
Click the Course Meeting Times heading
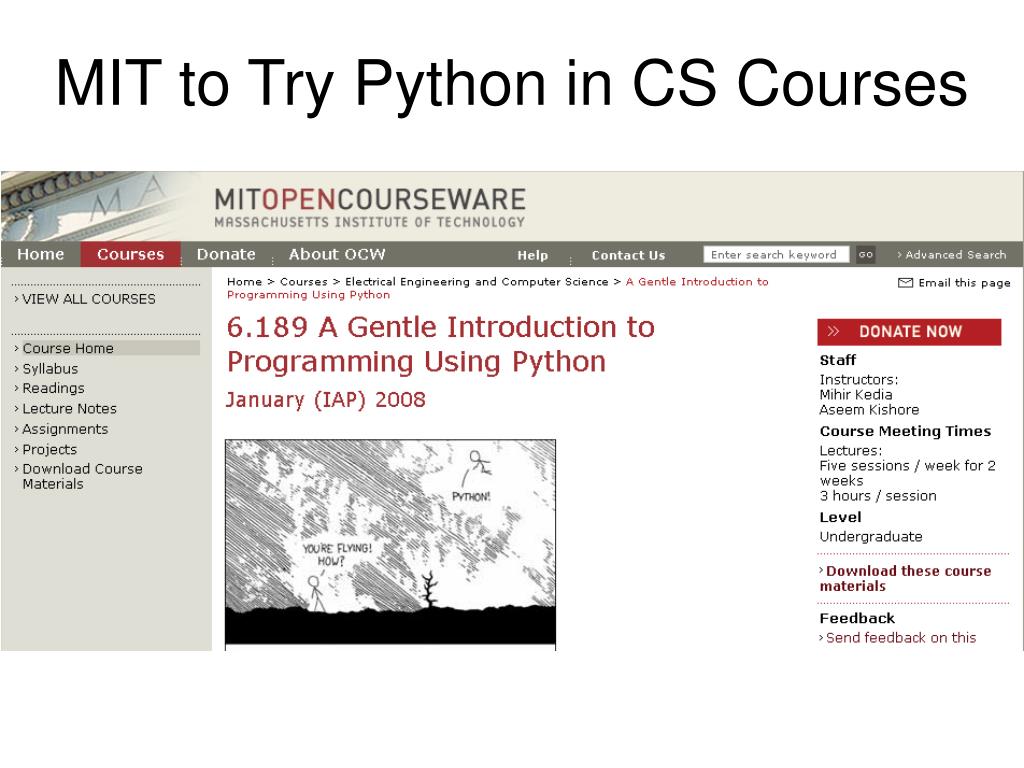905,431
